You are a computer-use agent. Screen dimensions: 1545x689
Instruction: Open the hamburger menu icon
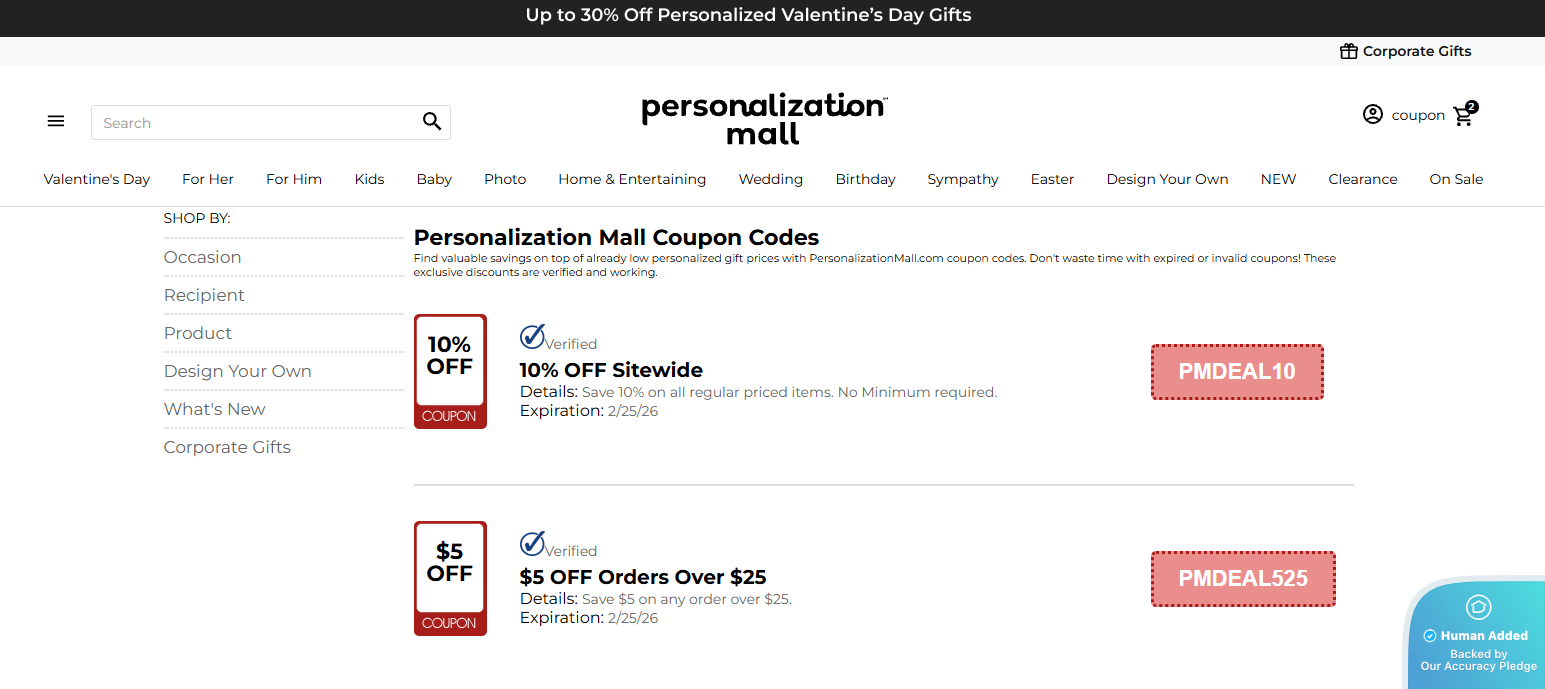click(x=56, y=121)
